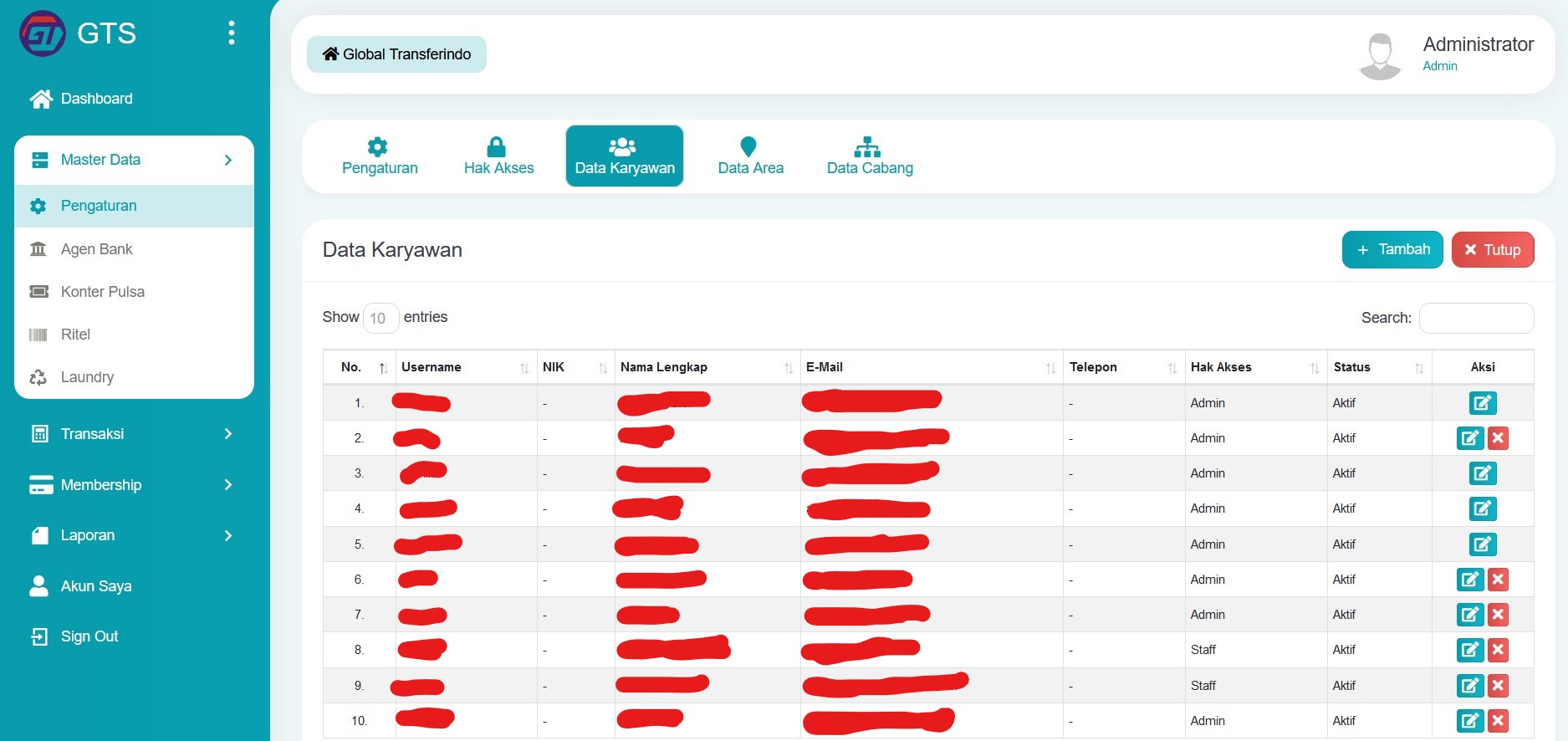The width and height of the screenshot is (1568, 741).
Task: Select Pengaturan in the sidebar submenu
Action: (x=134, y=206)
